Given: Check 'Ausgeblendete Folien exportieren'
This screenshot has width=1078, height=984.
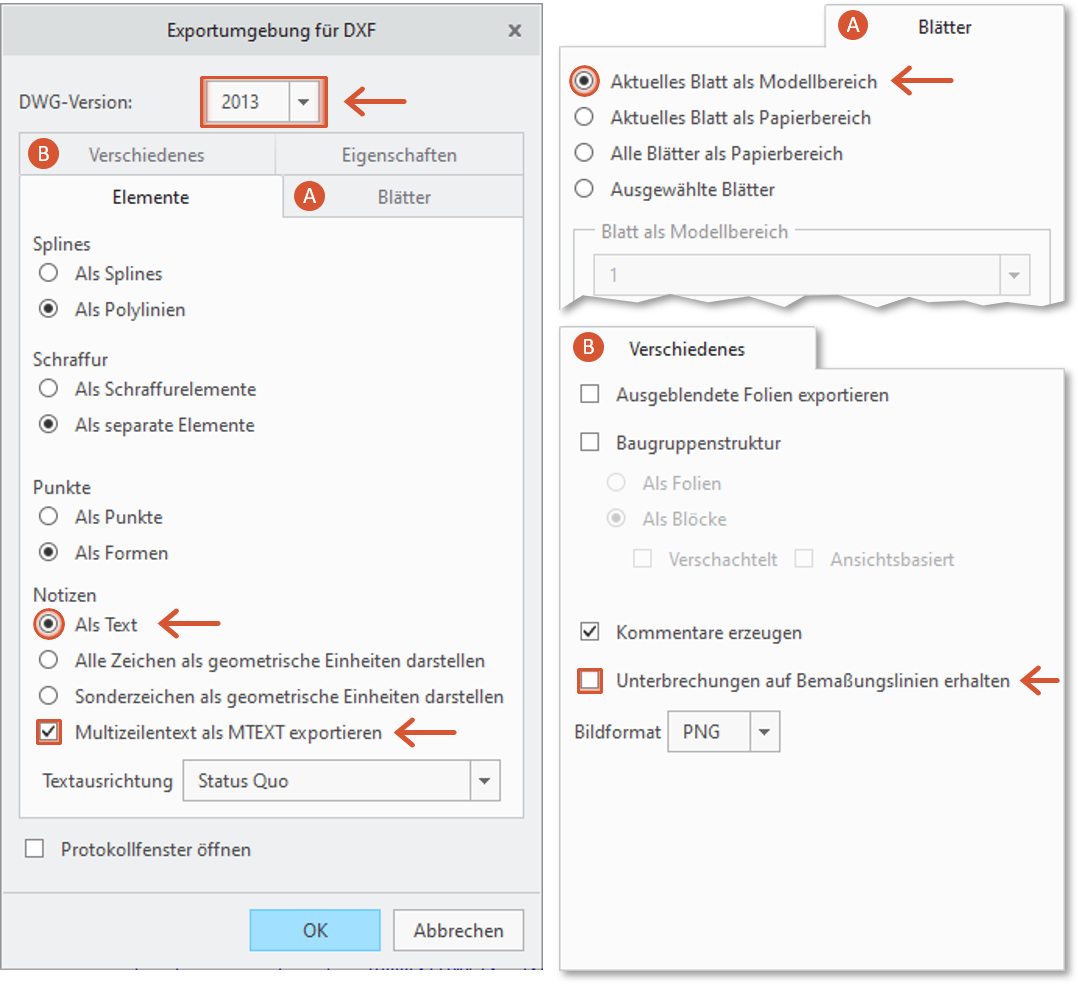Looking at the screenshot, I should point(590,395).
